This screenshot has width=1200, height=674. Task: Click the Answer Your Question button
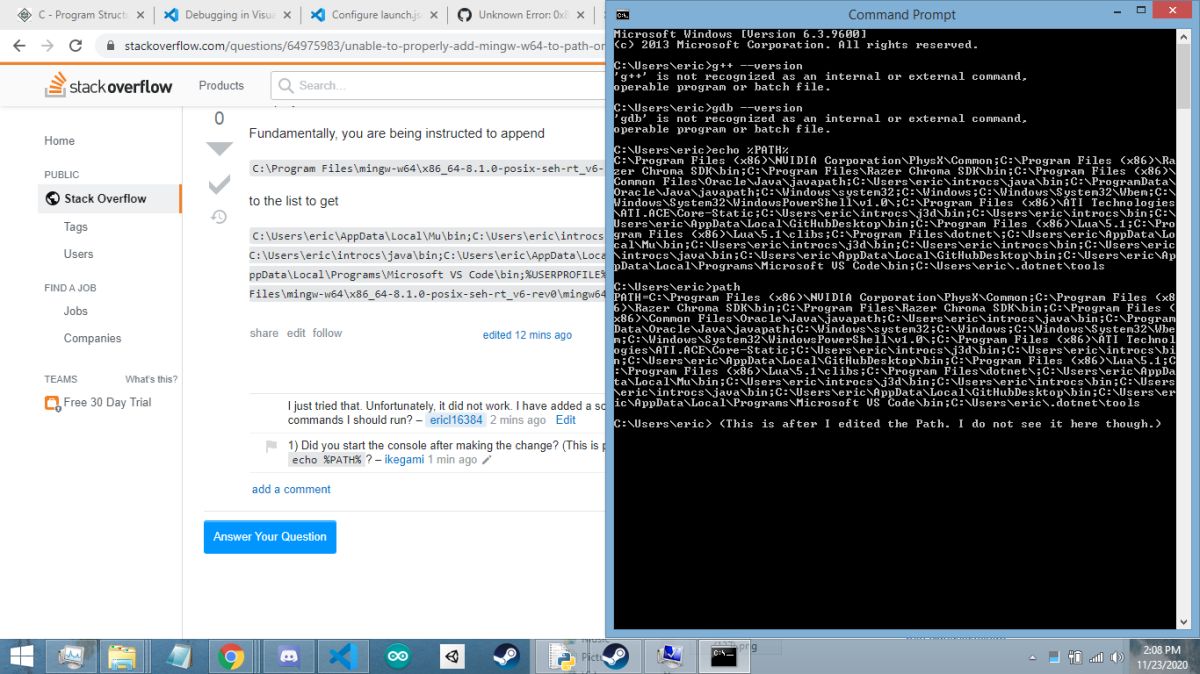click(x=270, y=537)
